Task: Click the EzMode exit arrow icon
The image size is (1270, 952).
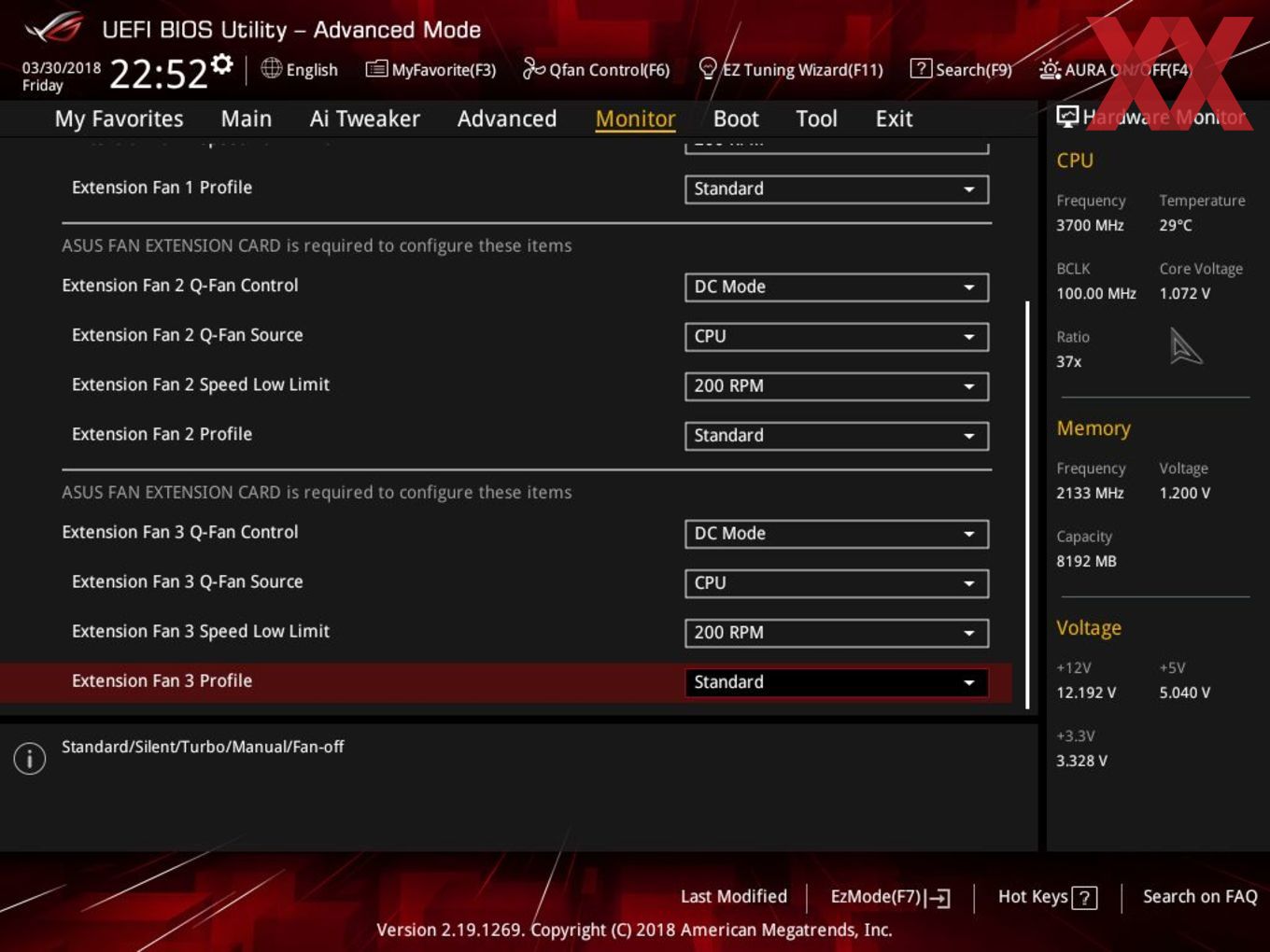Action: tap(939, 898)
